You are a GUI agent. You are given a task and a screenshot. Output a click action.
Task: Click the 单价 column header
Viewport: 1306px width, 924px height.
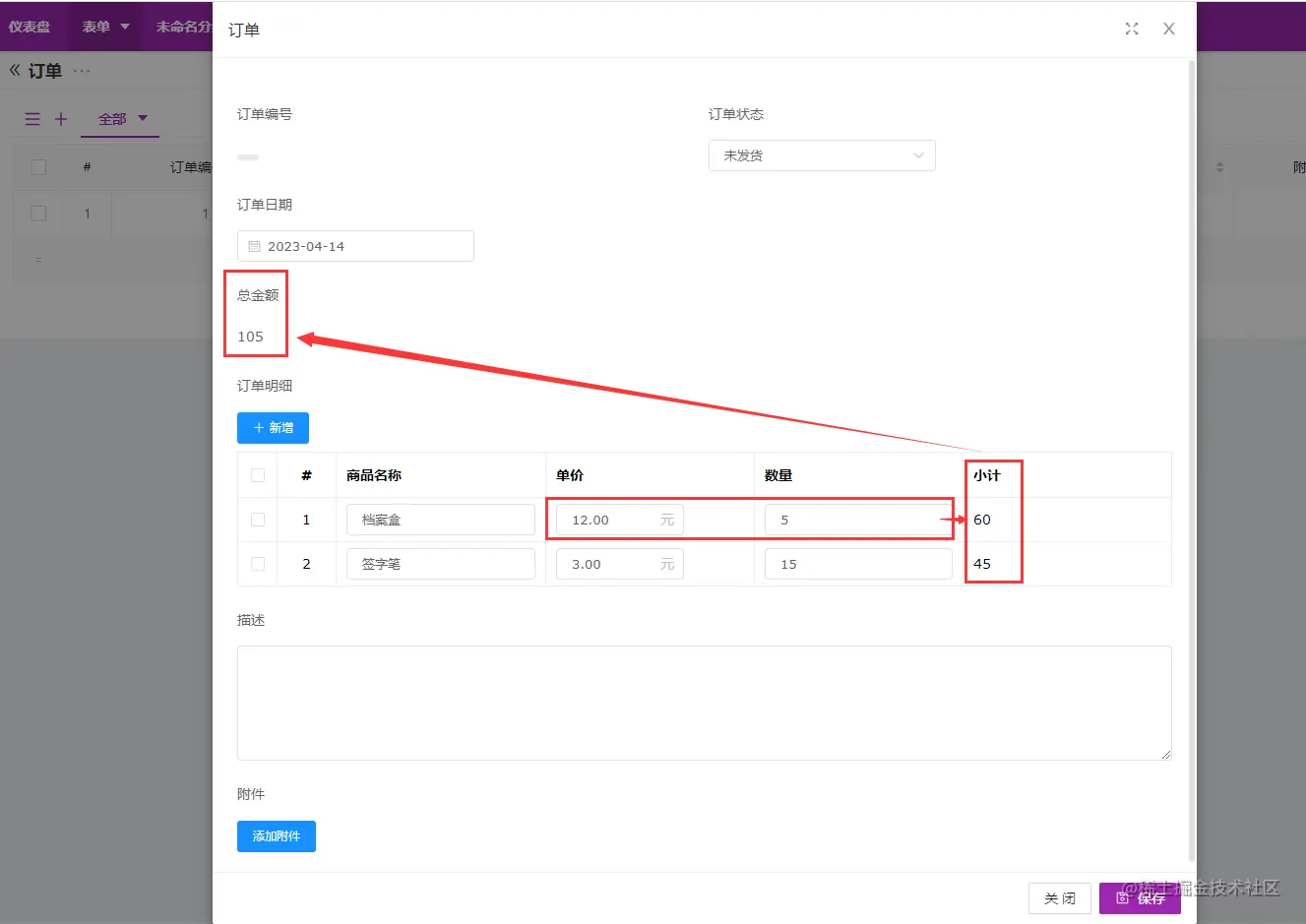[570, 475]
